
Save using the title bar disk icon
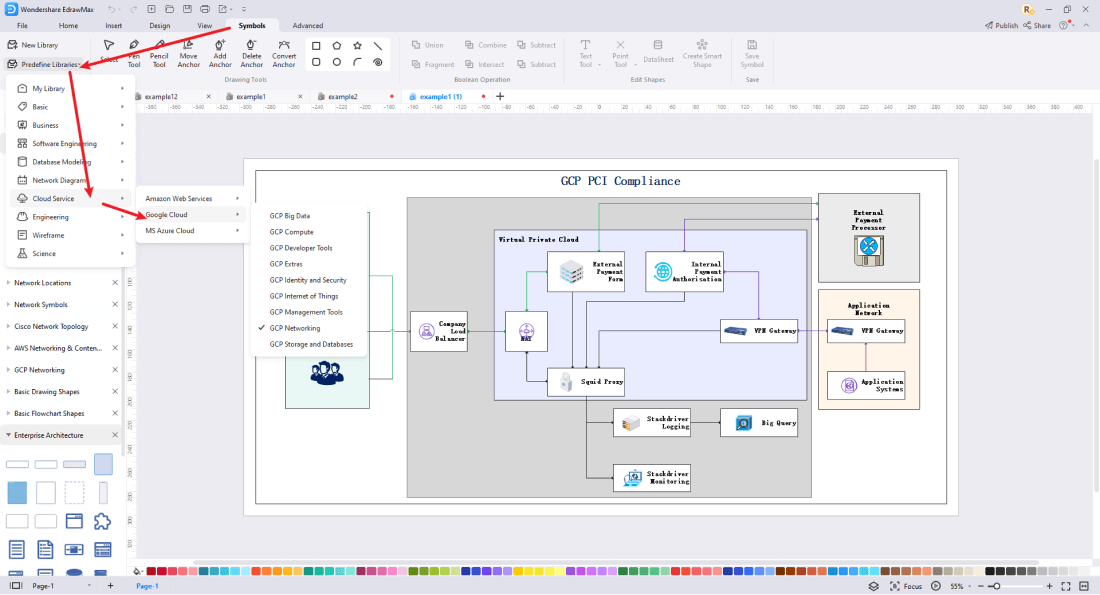pyautogui.click(x=187, y=9)
